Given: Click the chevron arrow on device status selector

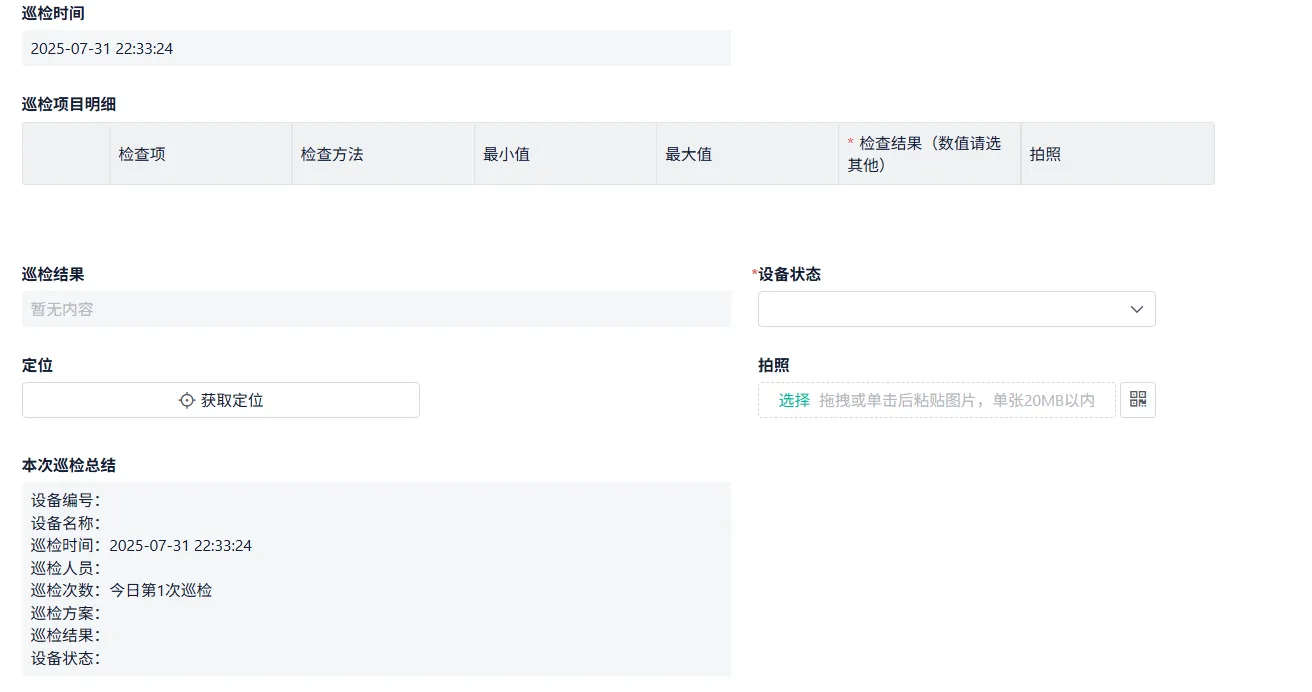Looking at the screenshot, I should pyautogui.click(x=1136, y=309).
